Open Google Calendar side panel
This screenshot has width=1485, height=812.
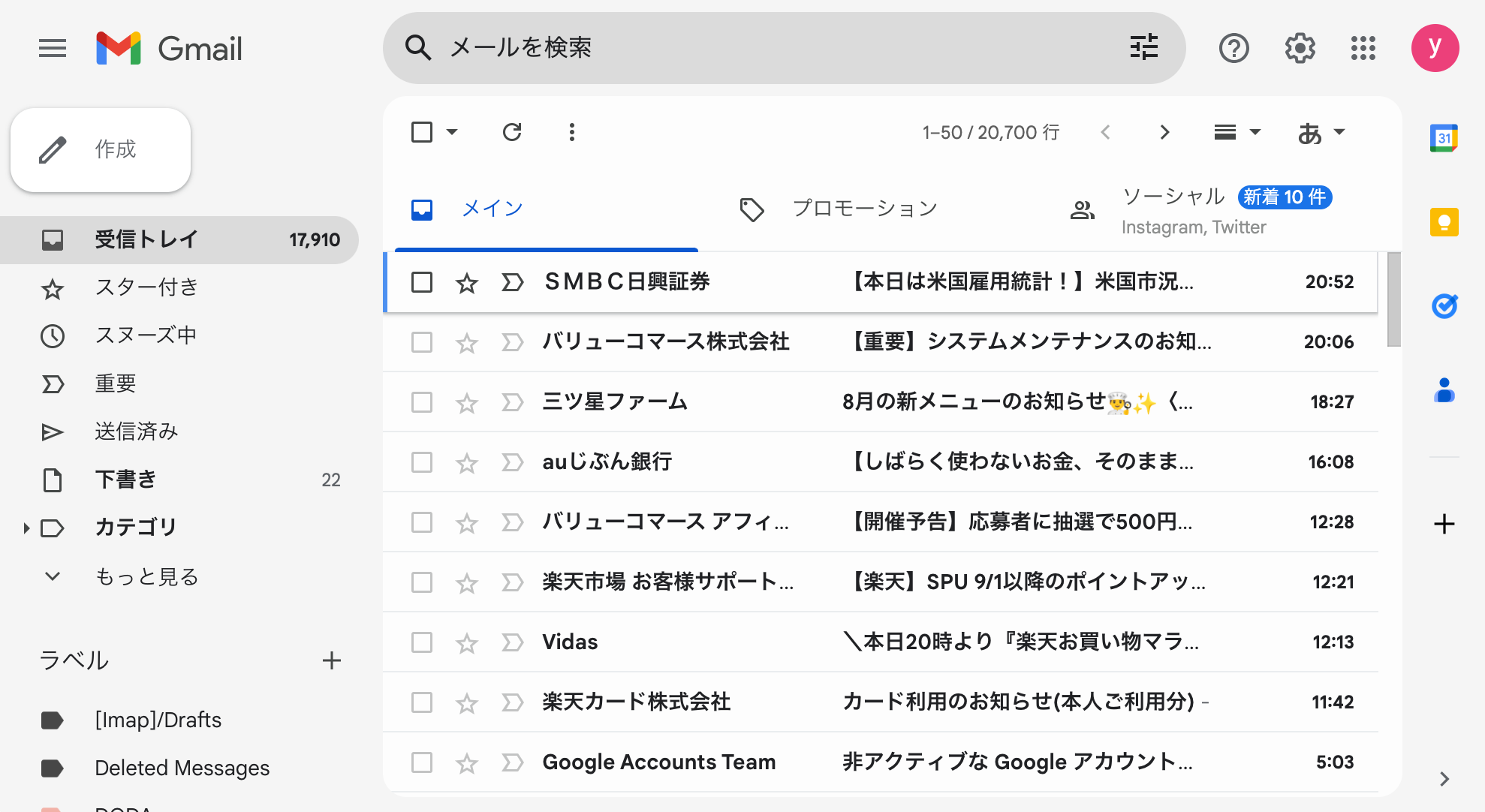coord(1444,138)
